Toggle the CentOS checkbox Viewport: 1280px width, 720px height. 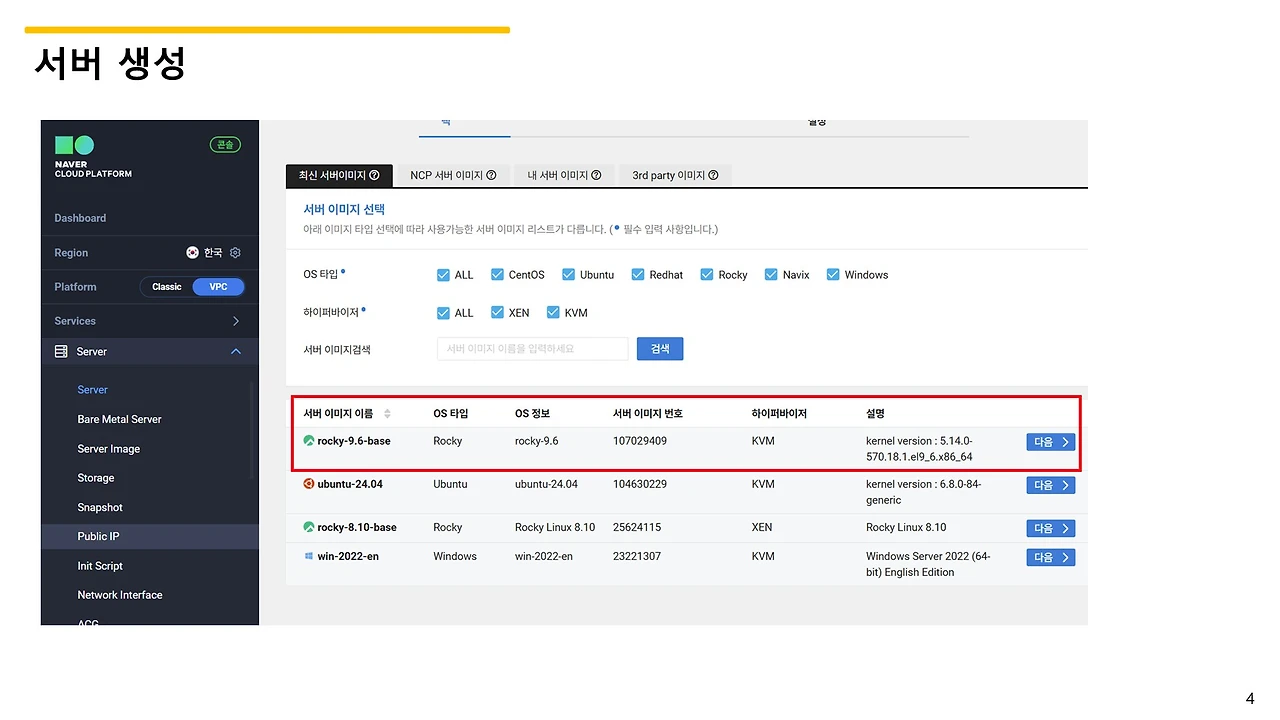tap(497, 275)
